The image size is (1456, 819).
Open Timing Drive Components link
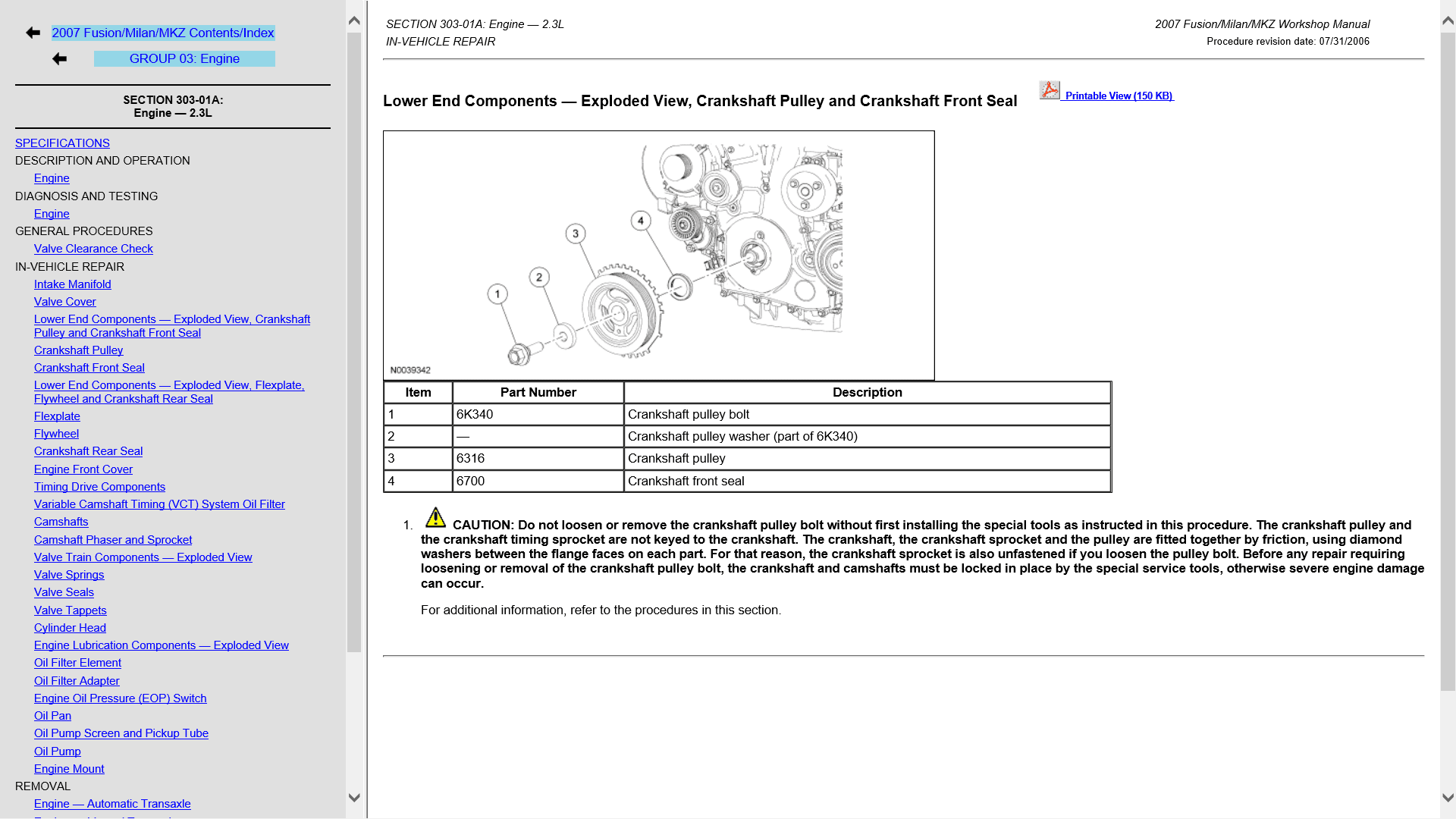(99, 487)
